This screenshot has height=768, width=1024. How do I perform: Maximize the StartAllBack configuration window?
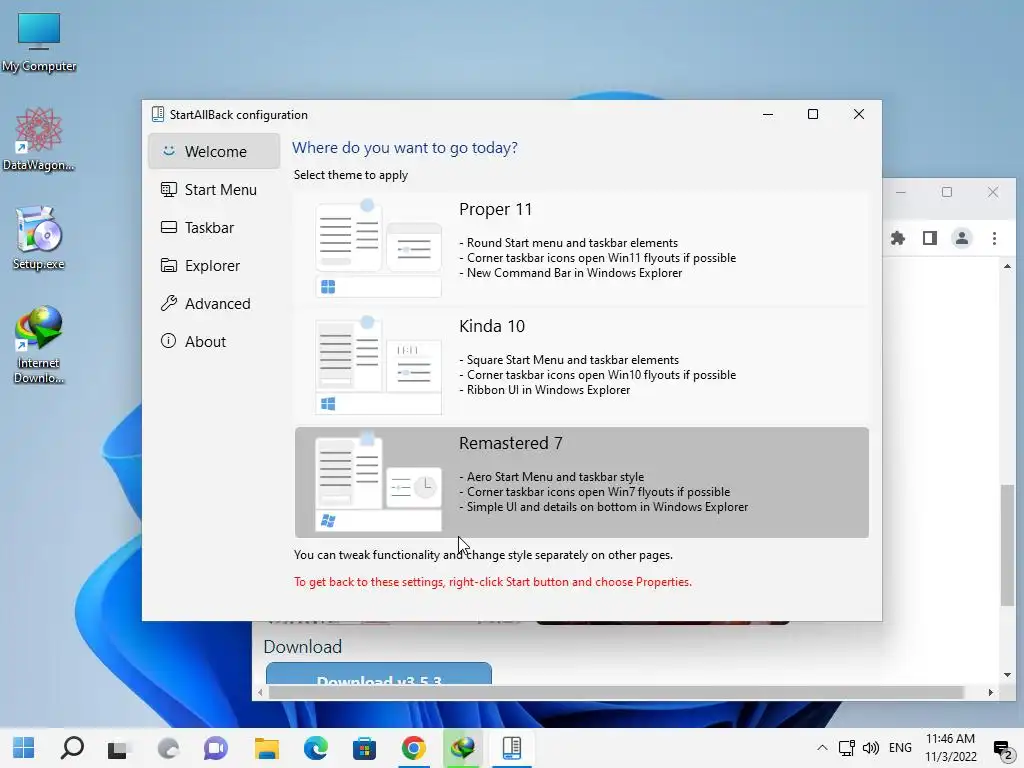(813, 114)
